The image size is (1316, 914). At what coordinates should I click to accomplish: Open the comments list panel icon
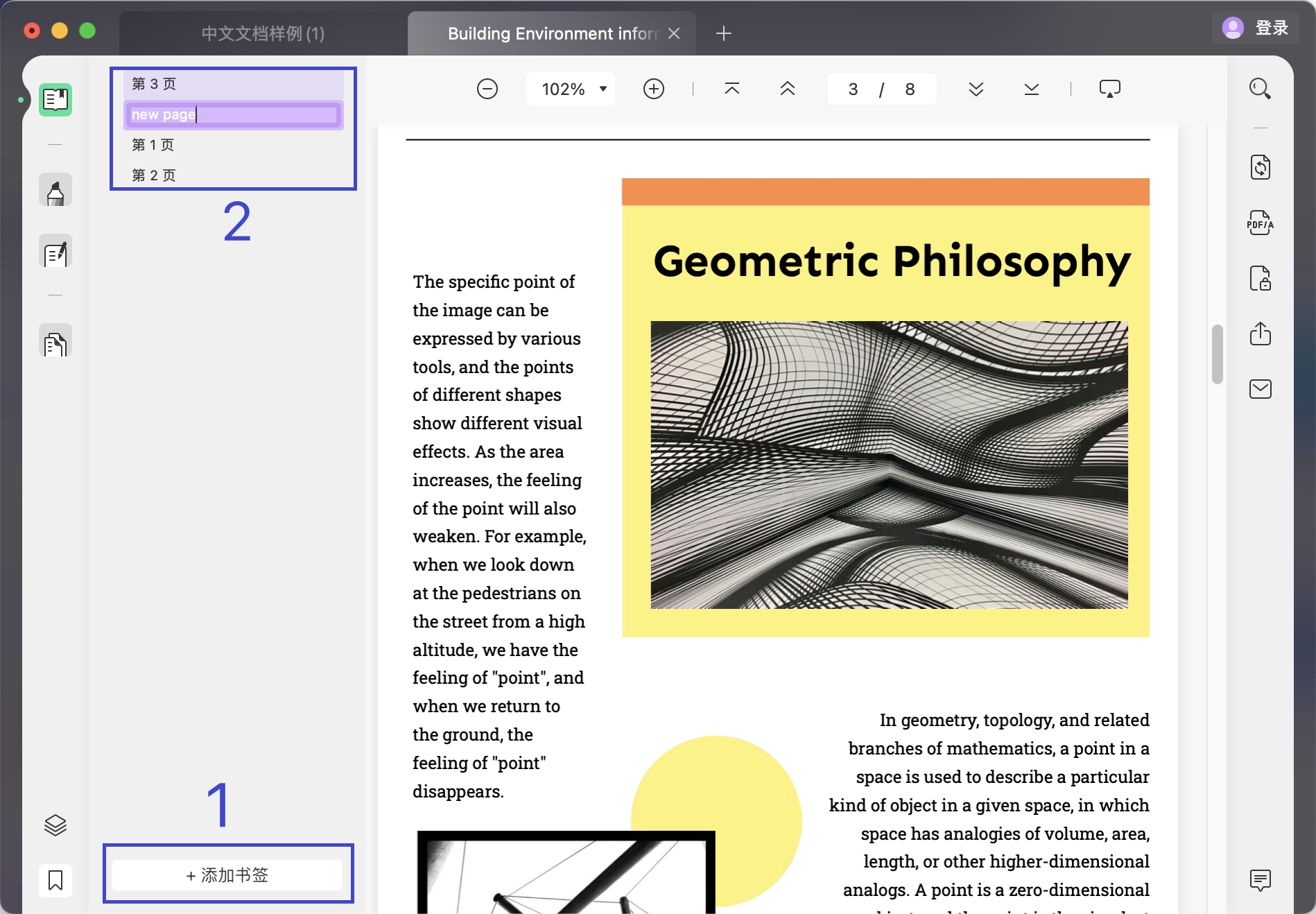click(1261, 880)
